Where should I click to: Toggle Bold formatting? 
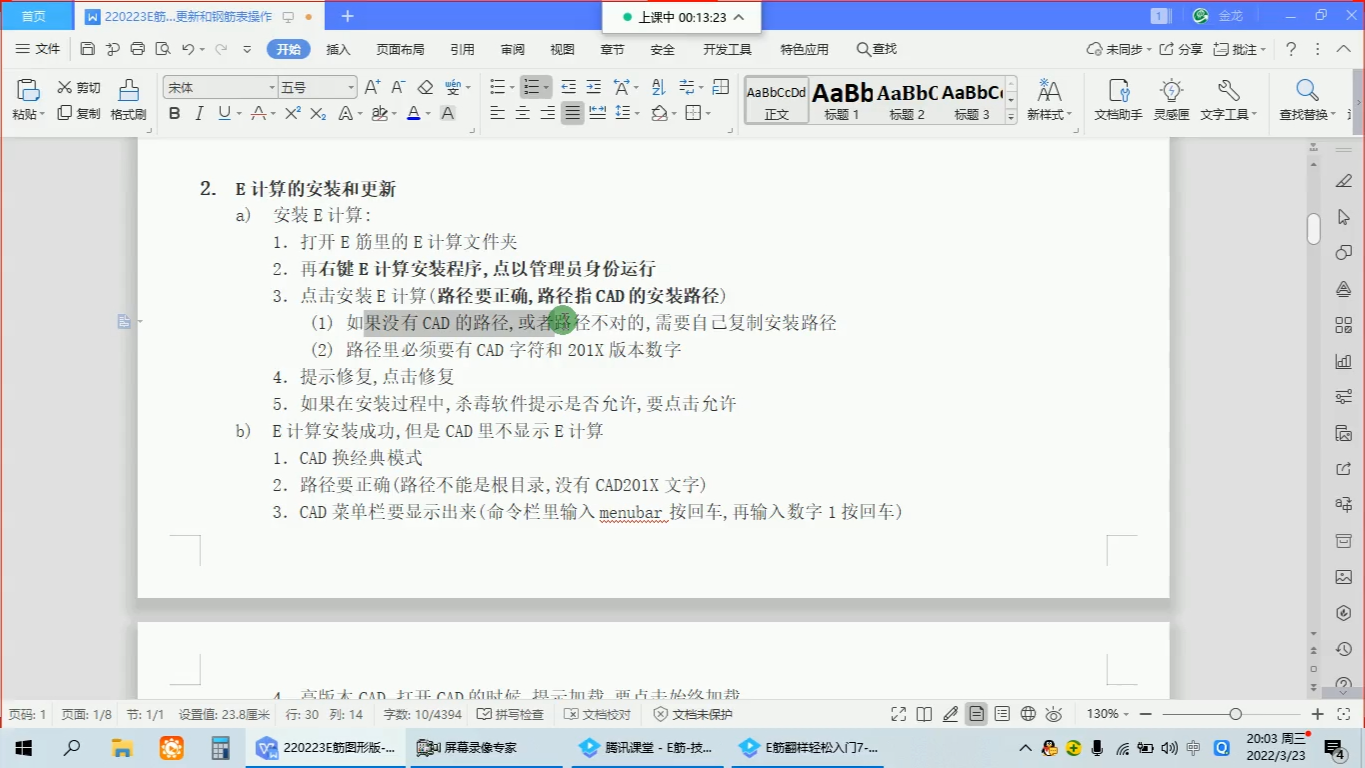(x=175, y=113)
